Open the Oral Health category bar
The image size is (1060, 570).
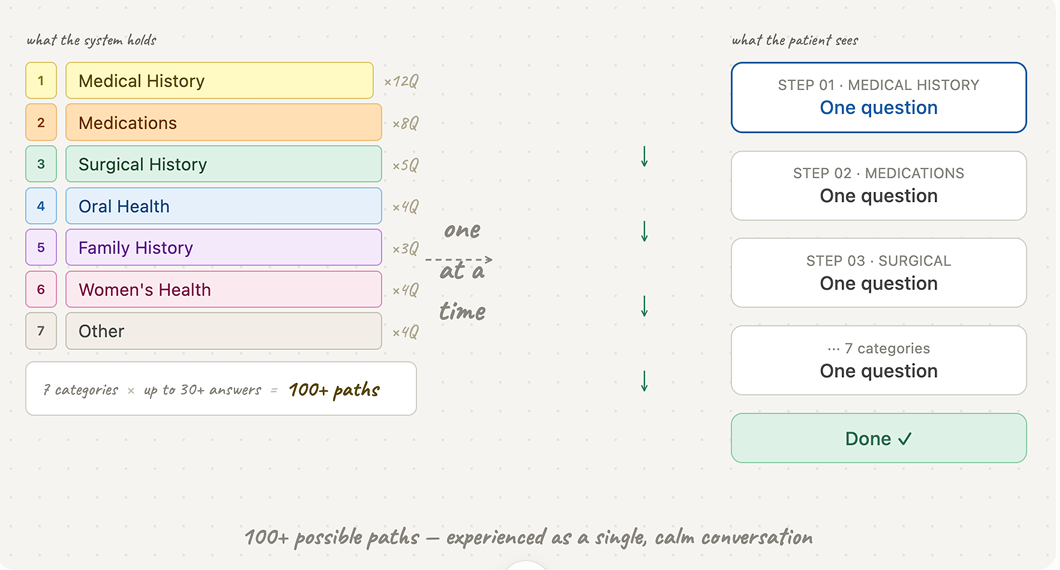(x=224, y=206)
